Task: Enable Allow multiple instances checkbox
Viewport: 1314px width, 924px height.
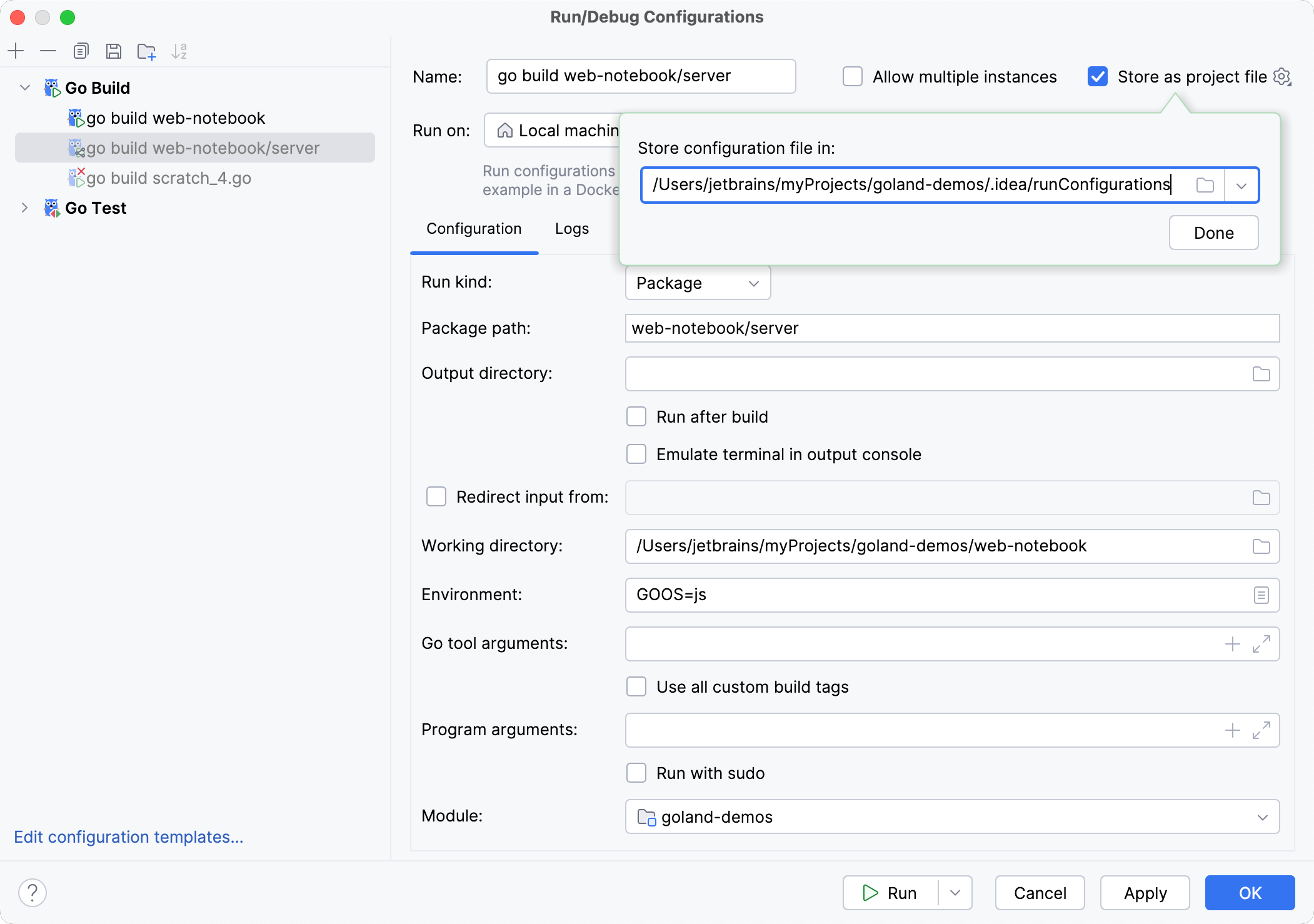Action: click(x=853, y=76)
